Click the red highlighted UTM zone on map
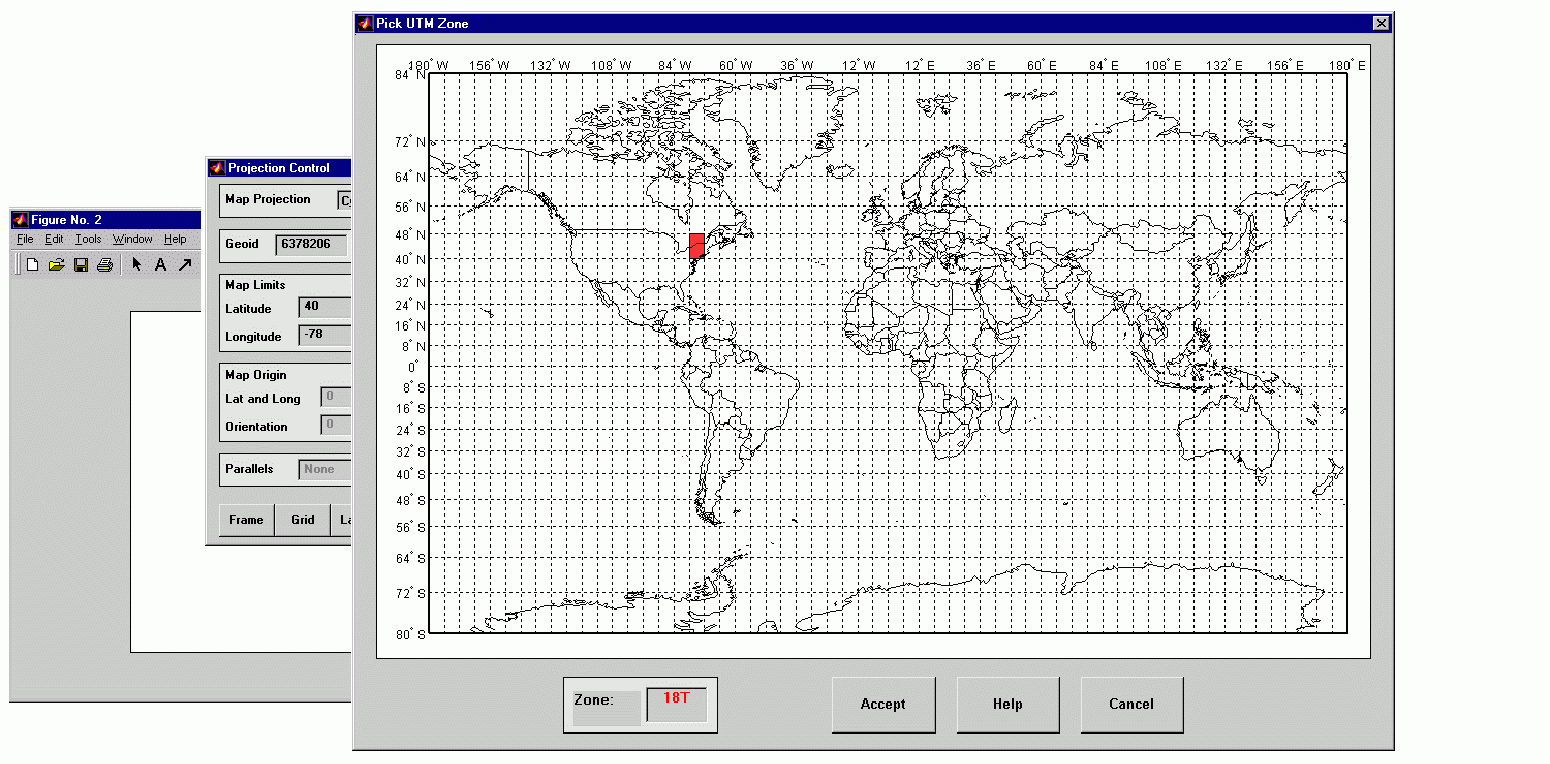1550x764 pixels. tap(697, 245)
